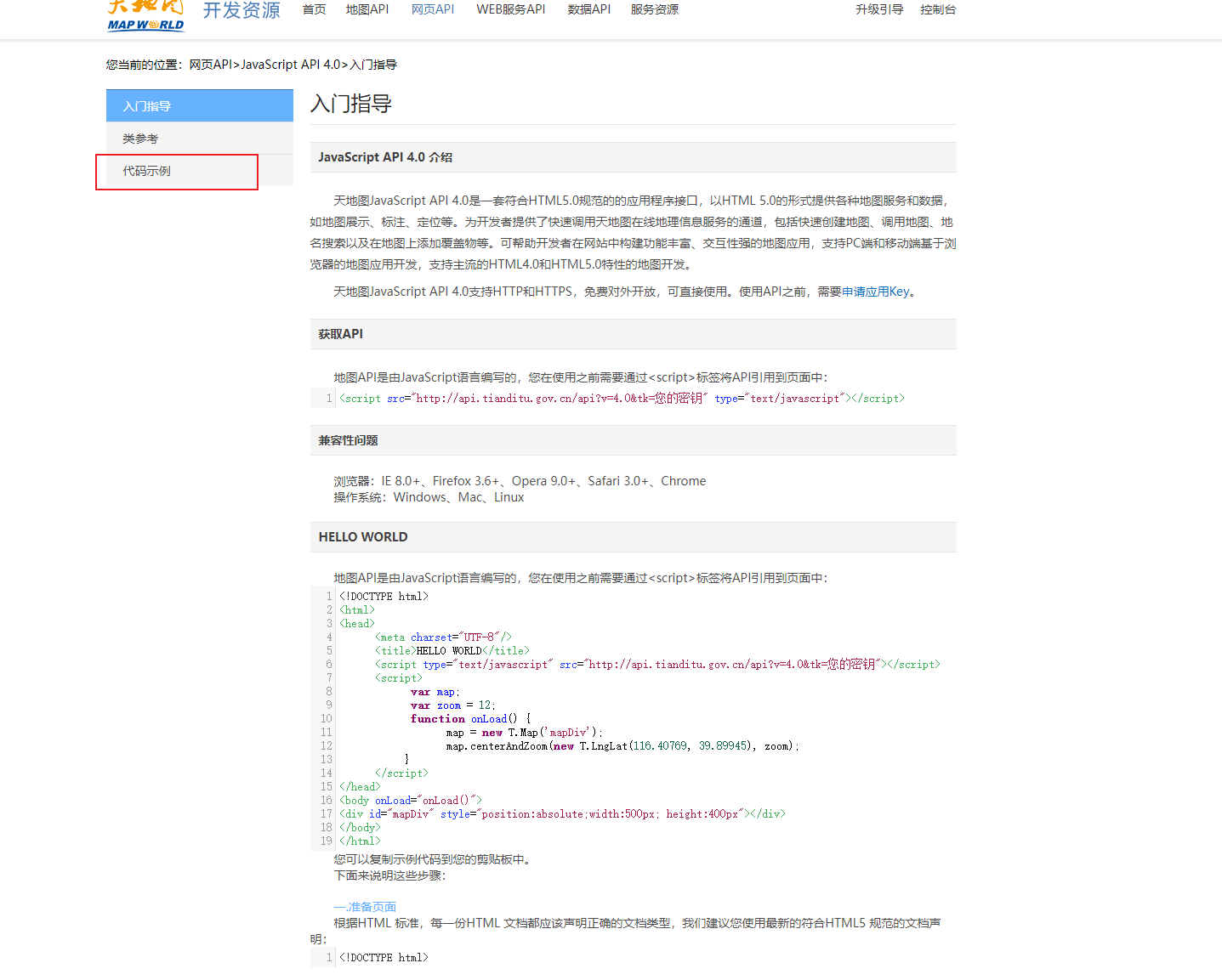The height and width of the screenshot is (980, 1222).
Task: Click the JavaScript API 4.0 介绍 section header
Action: [634, 157]
